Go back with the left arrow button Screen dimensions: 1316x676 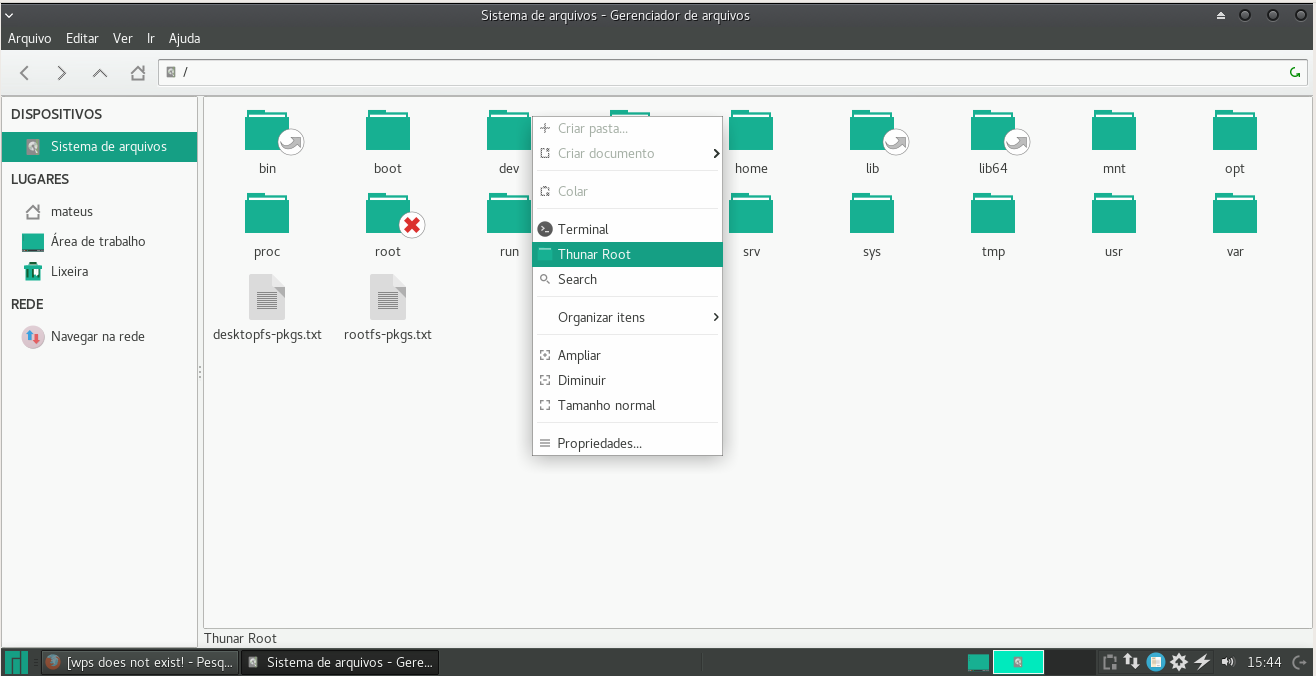click(25, 72)
